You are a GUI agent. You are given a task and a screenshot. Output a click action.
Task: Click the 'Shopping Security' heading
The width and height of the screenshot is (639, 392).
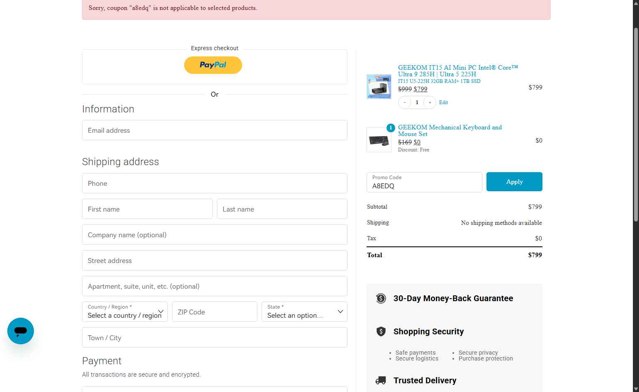428,332
